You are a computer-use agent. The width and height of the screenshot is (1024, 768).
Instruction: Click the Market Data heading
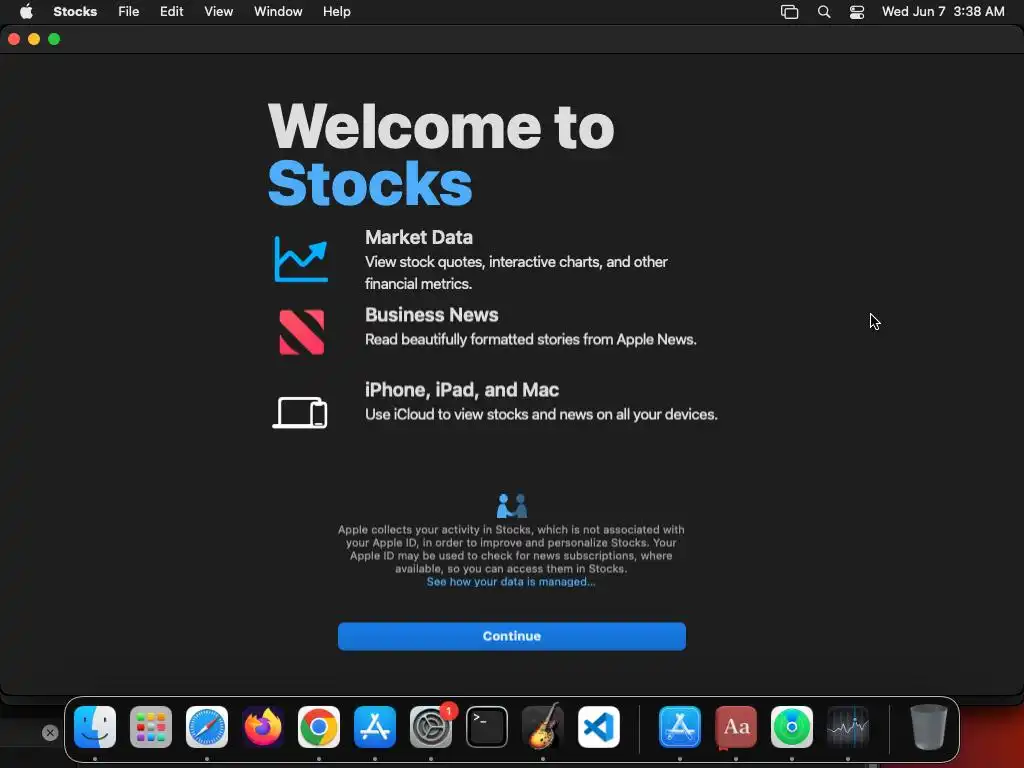point(419,237)
